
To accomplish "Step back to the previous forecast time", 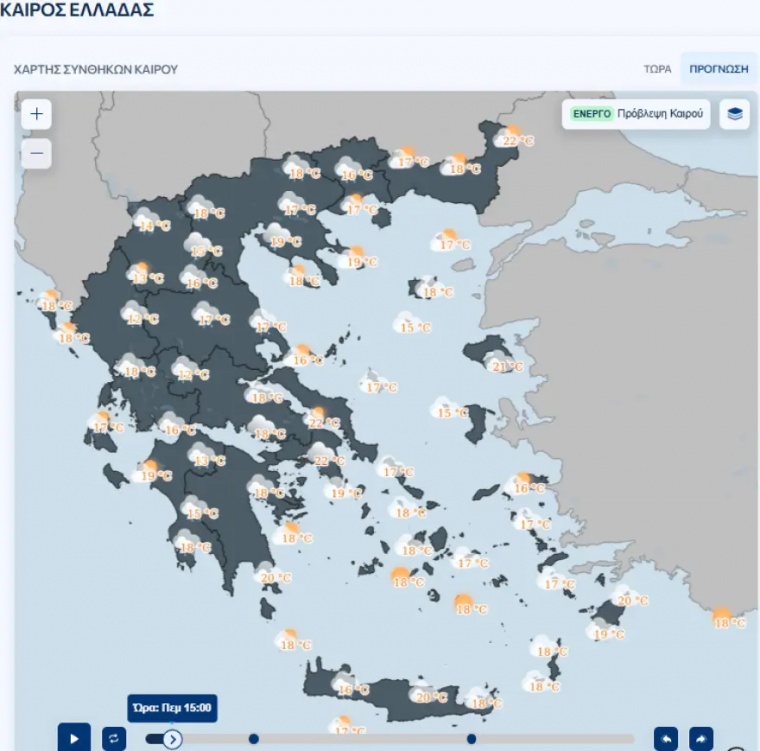I will click(x=666, y=738).
